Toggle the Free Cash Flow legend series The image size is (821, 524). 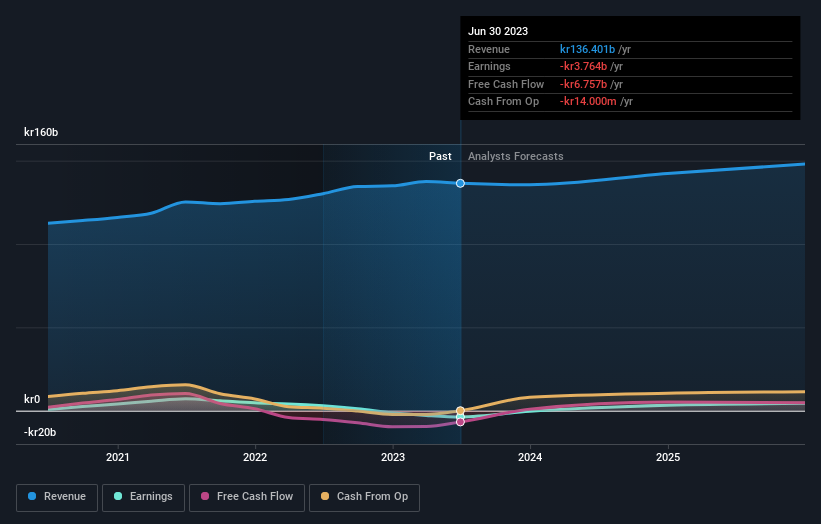coord(247,497)
